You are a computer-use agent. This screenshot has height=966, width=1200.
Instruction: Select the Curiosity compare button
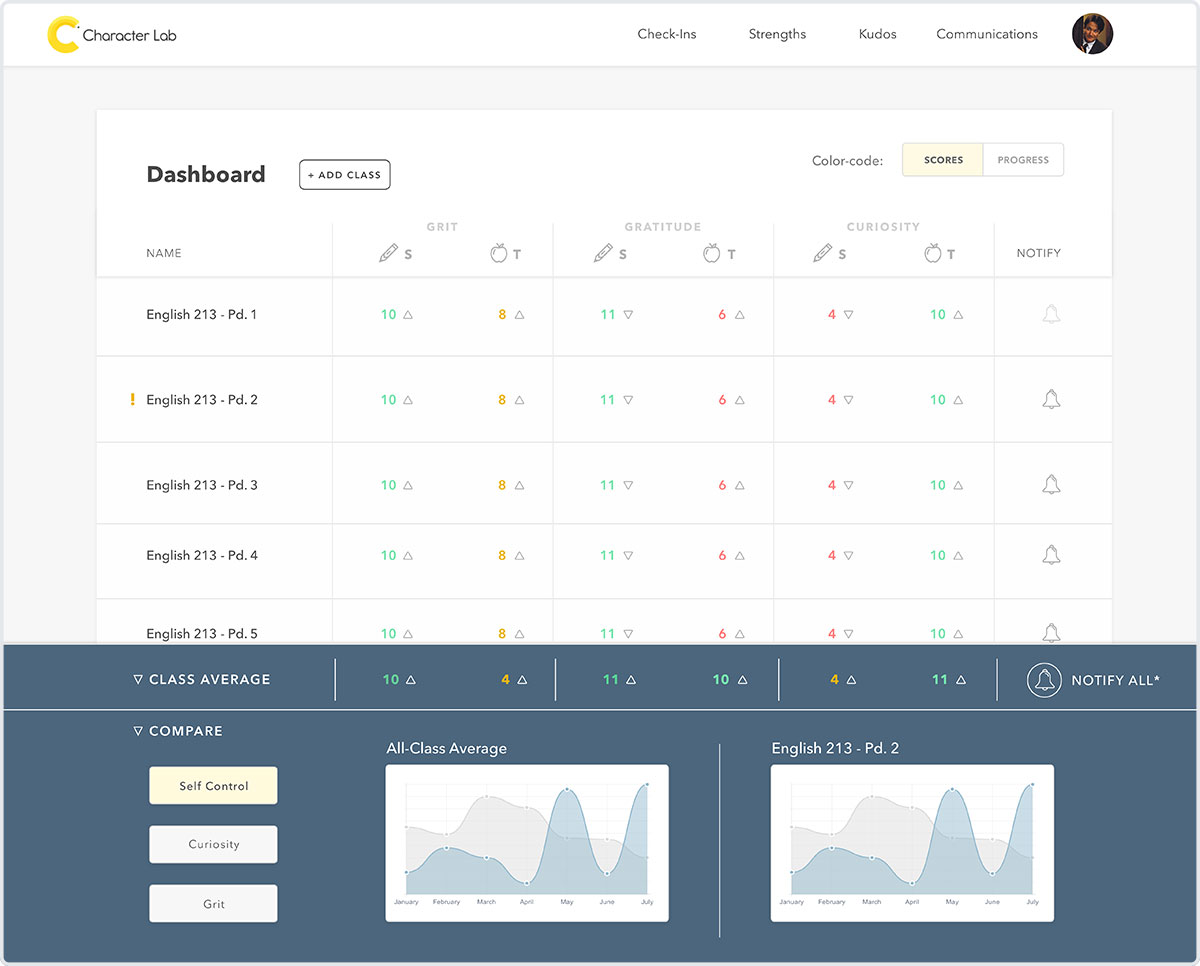pos(213,845)
